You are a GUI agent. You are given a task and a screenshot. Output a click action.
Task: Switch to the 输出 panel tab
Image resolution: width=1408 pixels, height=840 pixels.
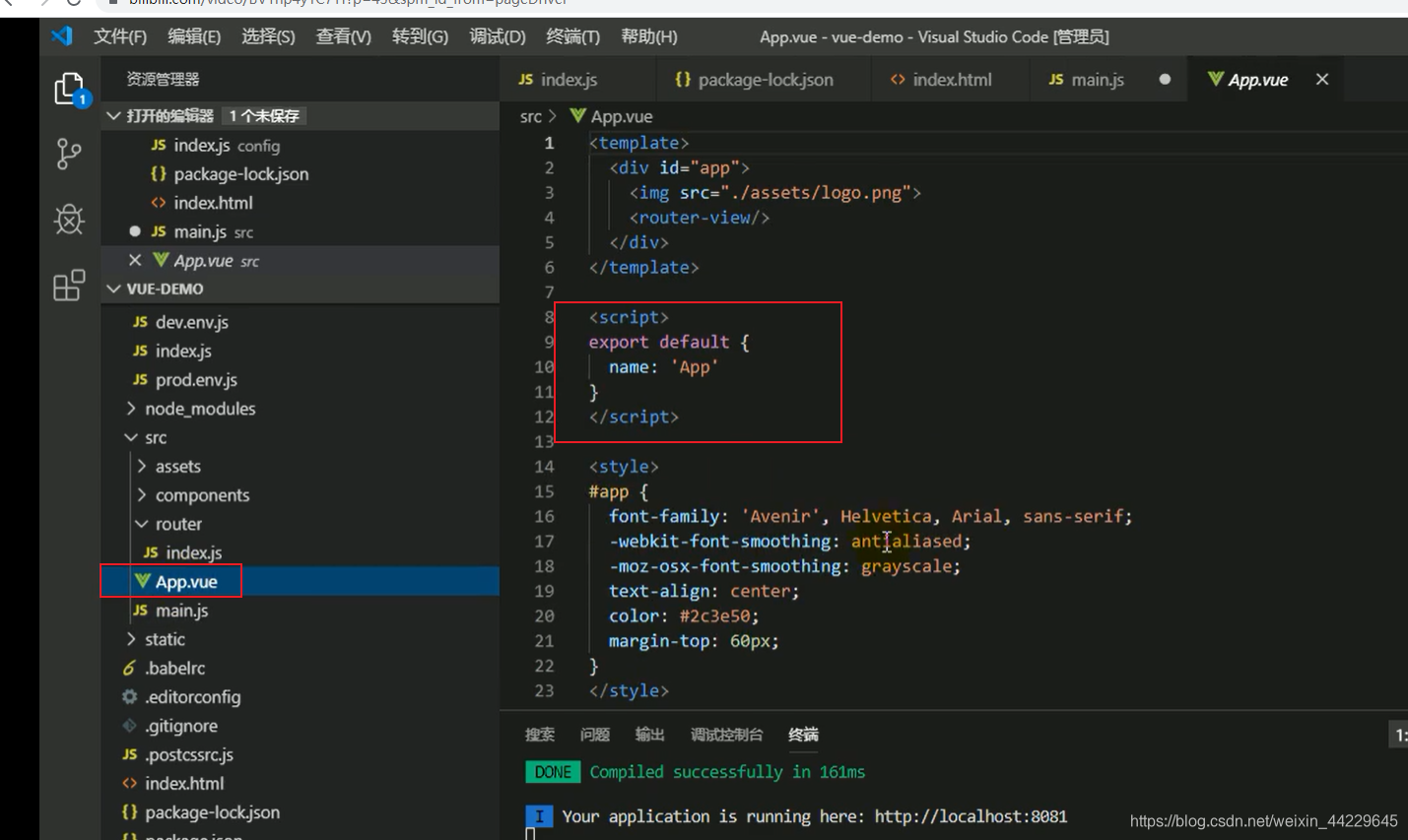tap(649, 735)
